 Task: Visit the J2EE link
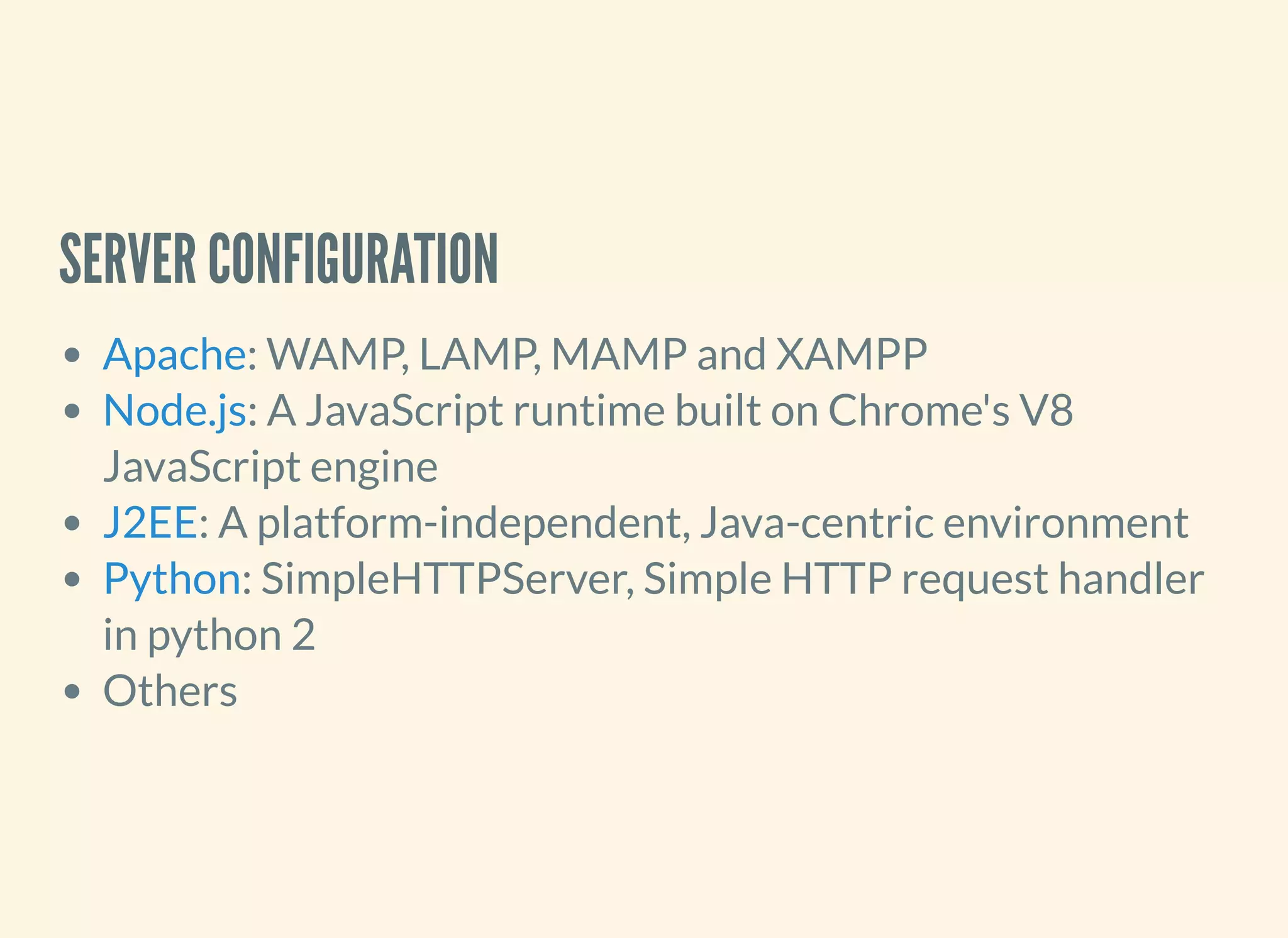(151, 523)
